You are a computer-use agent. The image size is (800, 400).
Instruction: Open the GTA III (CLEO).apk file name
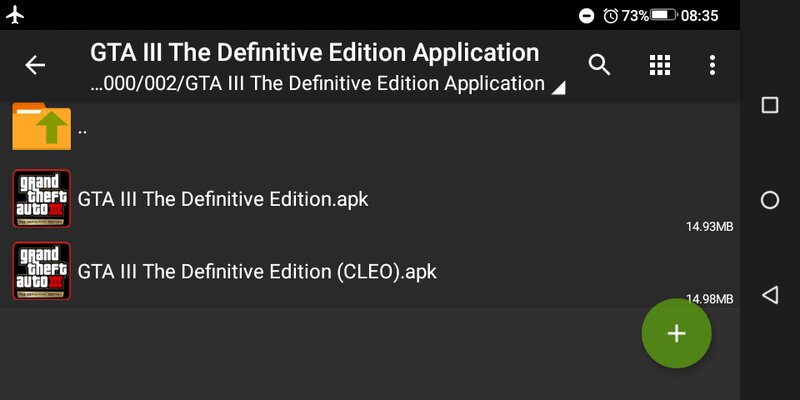tap(257, 271)
